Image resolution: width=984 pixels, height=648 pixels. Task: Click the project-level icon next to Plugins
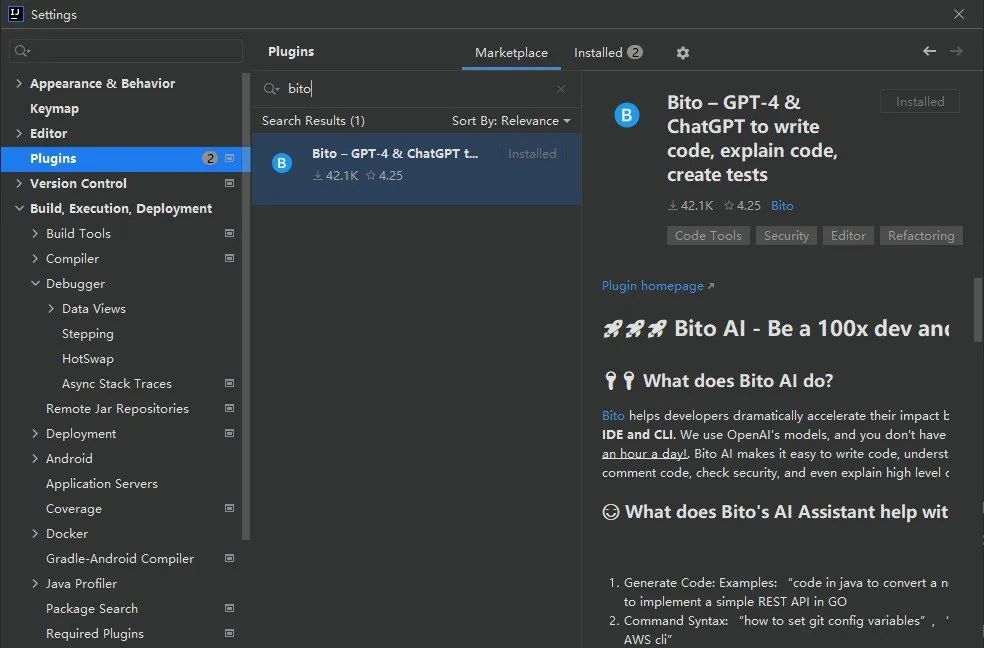point(230,158)
